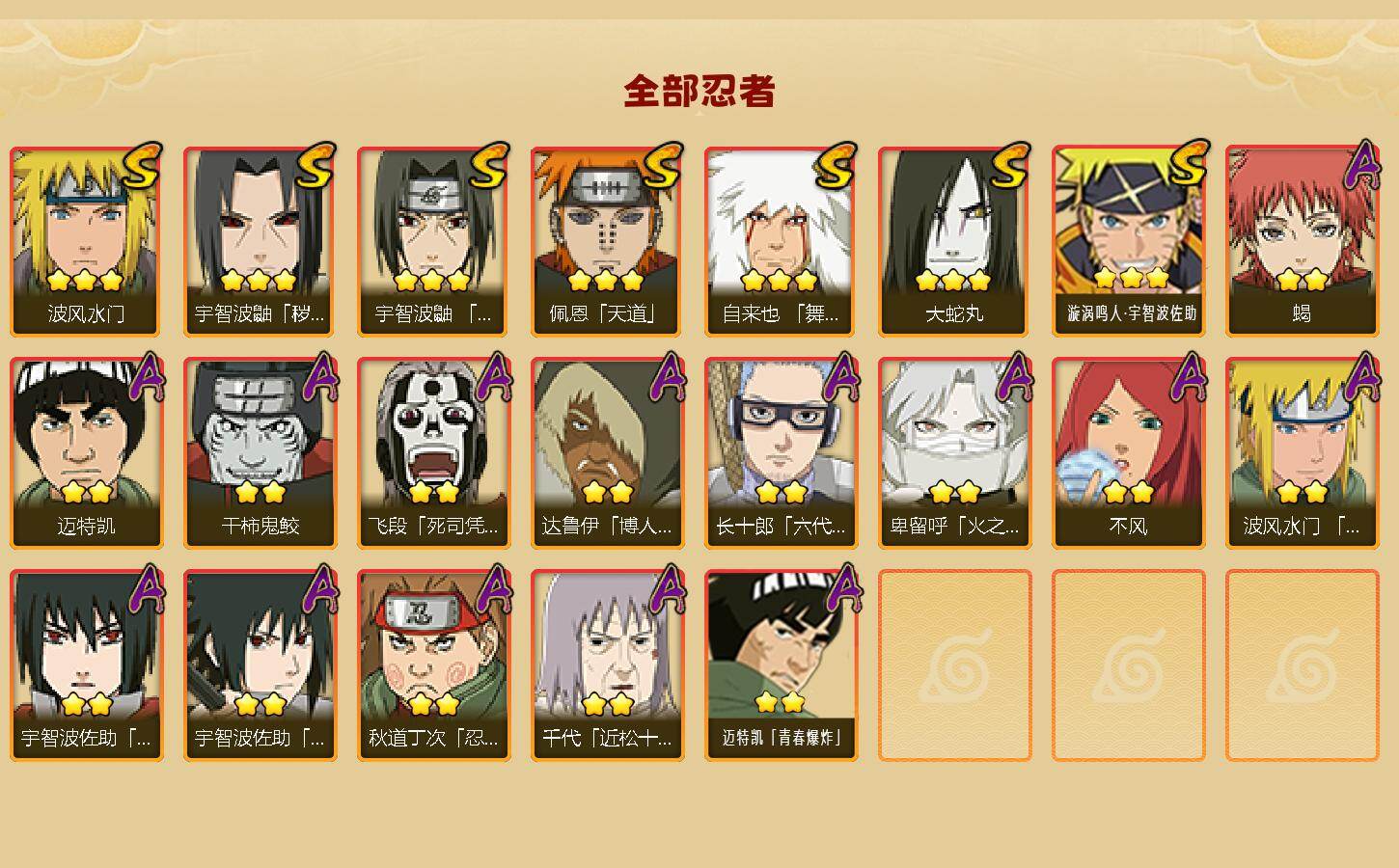
Task: Click the S rank badge on 大蛇丸
Action: (x=1008, y=166)
